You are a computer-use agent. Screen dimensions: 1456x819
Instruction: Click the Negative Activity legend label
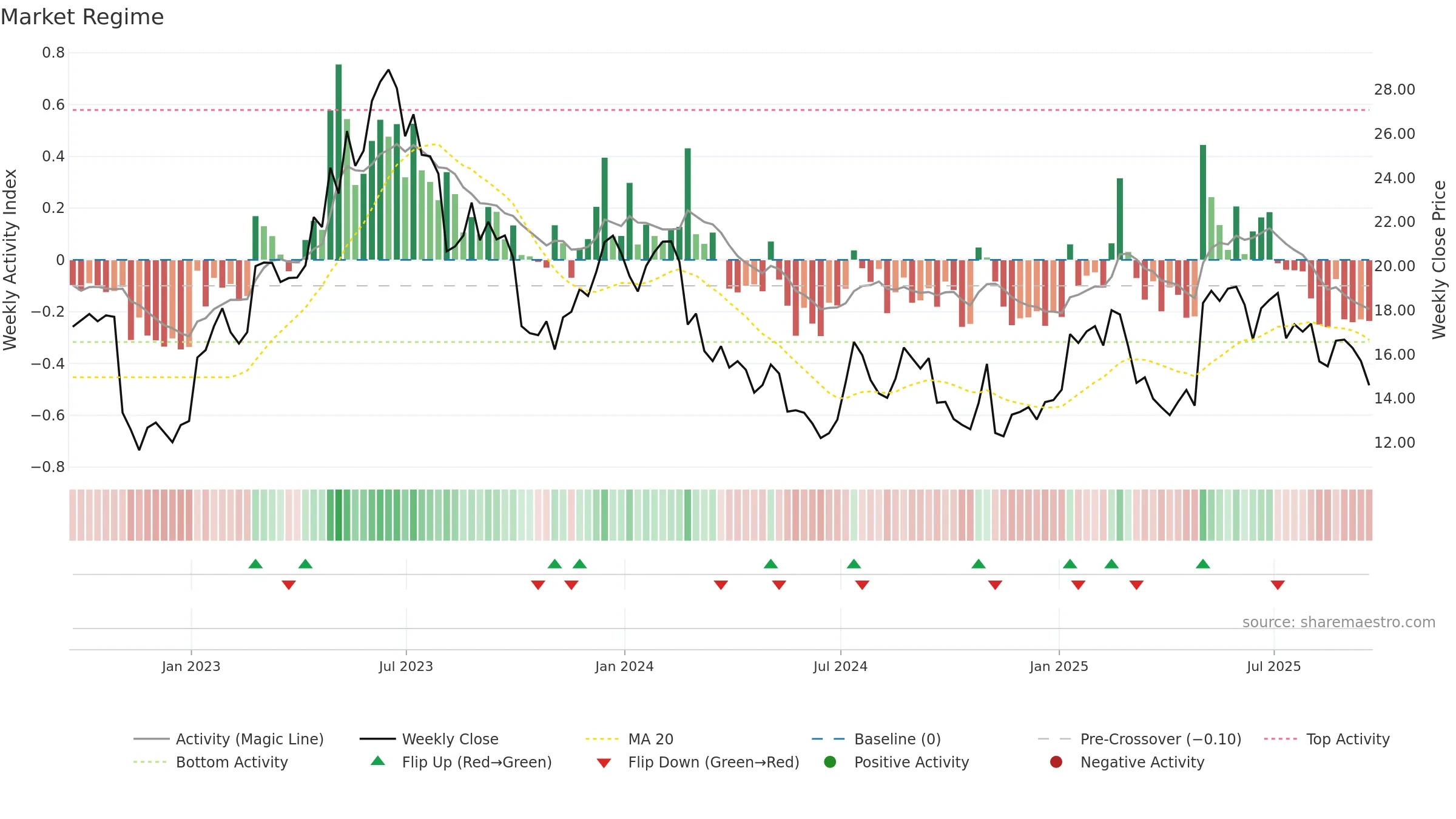1142,762
